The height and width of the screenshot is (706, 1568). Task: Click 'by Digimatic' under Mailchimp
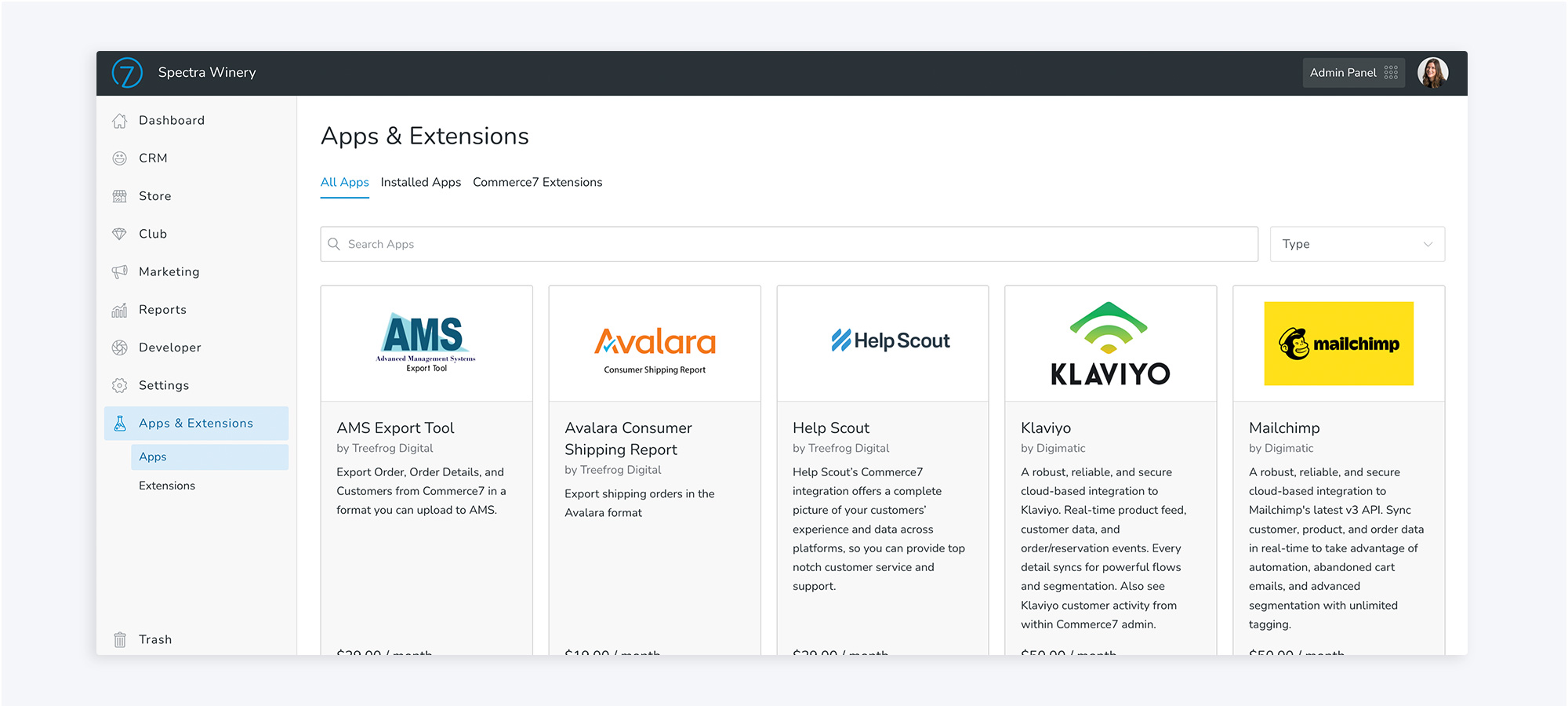click(1281, 448)
